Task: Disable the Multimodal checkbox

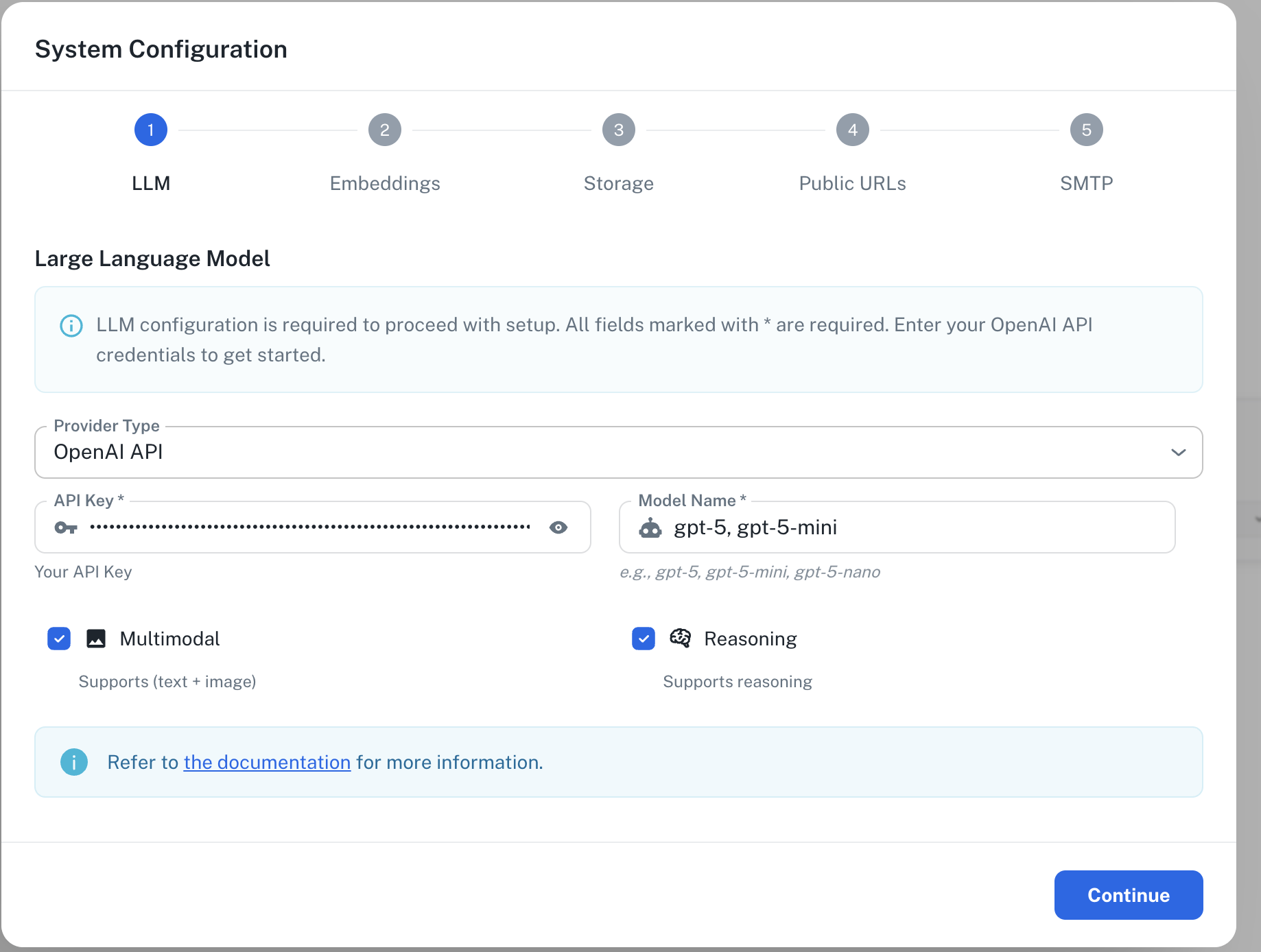Action: coord(59,639)
